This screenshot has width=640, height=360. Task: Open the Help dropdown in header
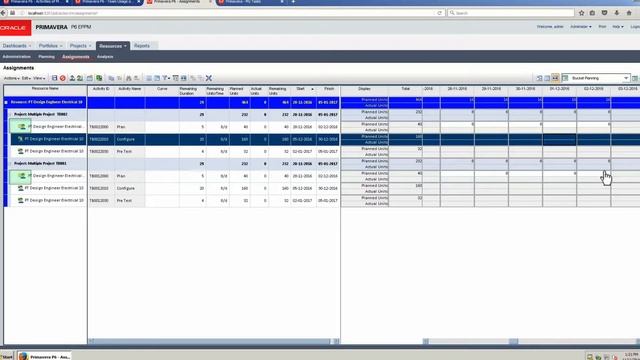coord(618,27)
